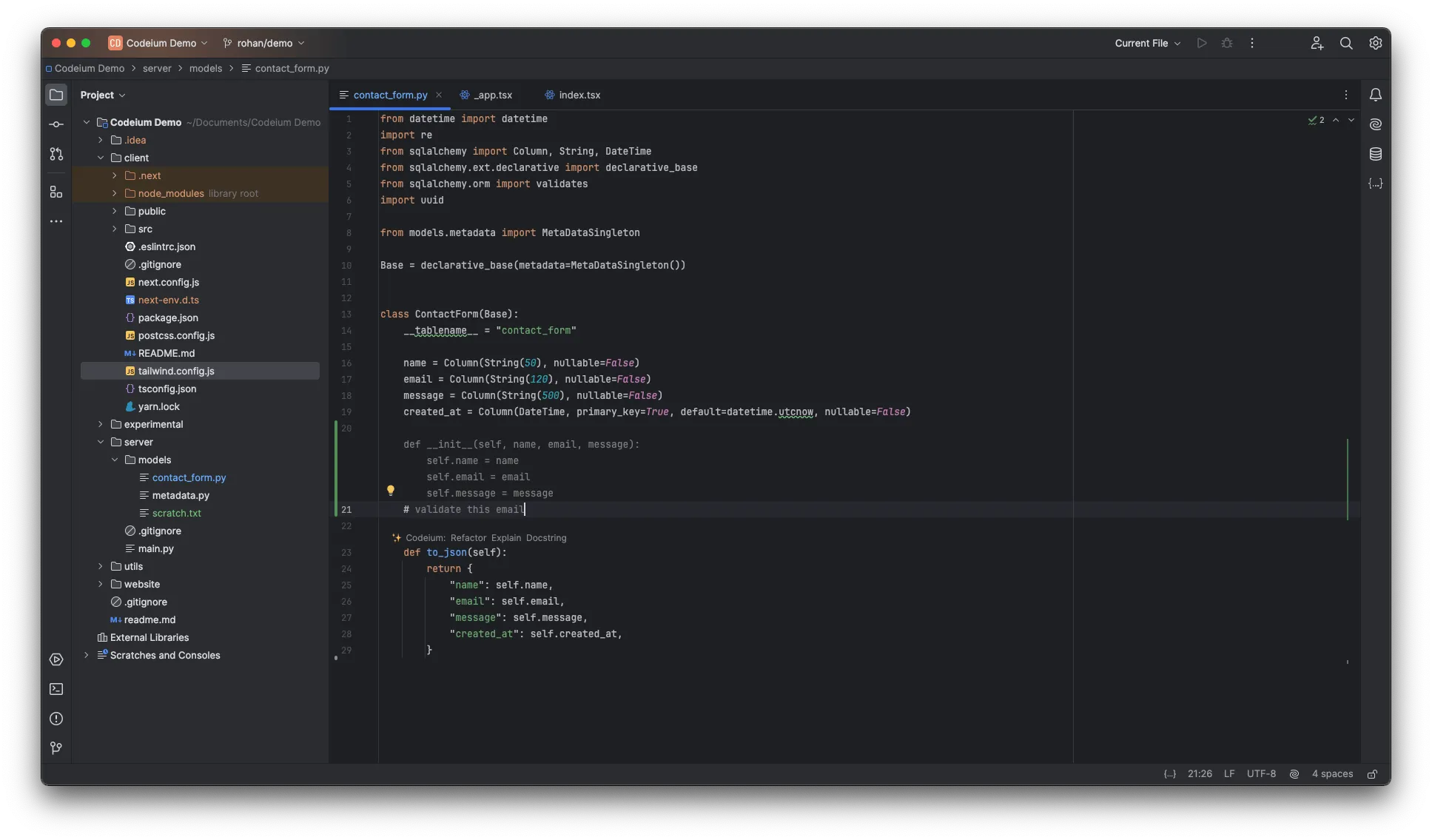Click the UTF-8 encoding in status bar
Screen dimensions: 1432x840
(1261, 774)
